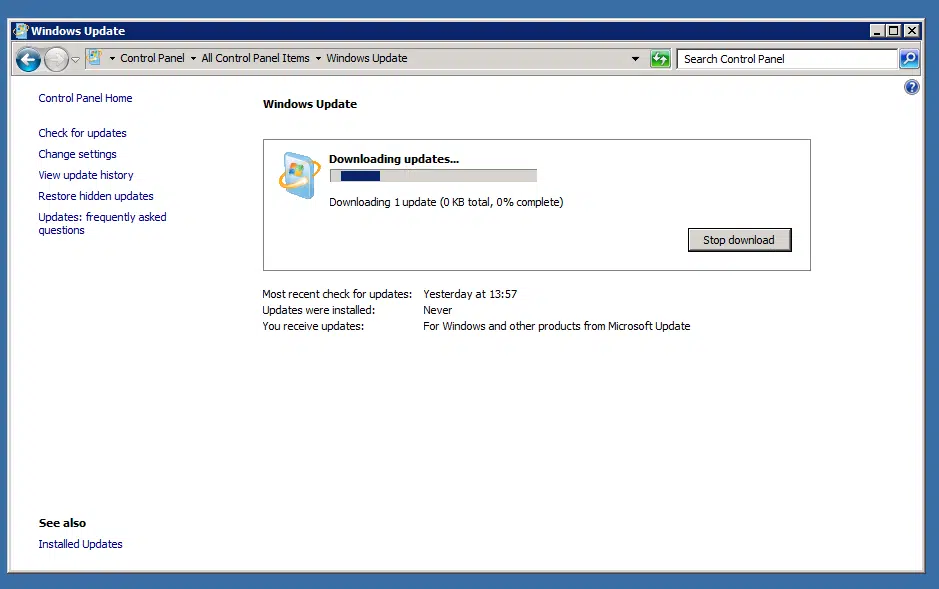The image size is (939, 589).
Task: Click the "See also" heading
Action: tap(62, 523)
